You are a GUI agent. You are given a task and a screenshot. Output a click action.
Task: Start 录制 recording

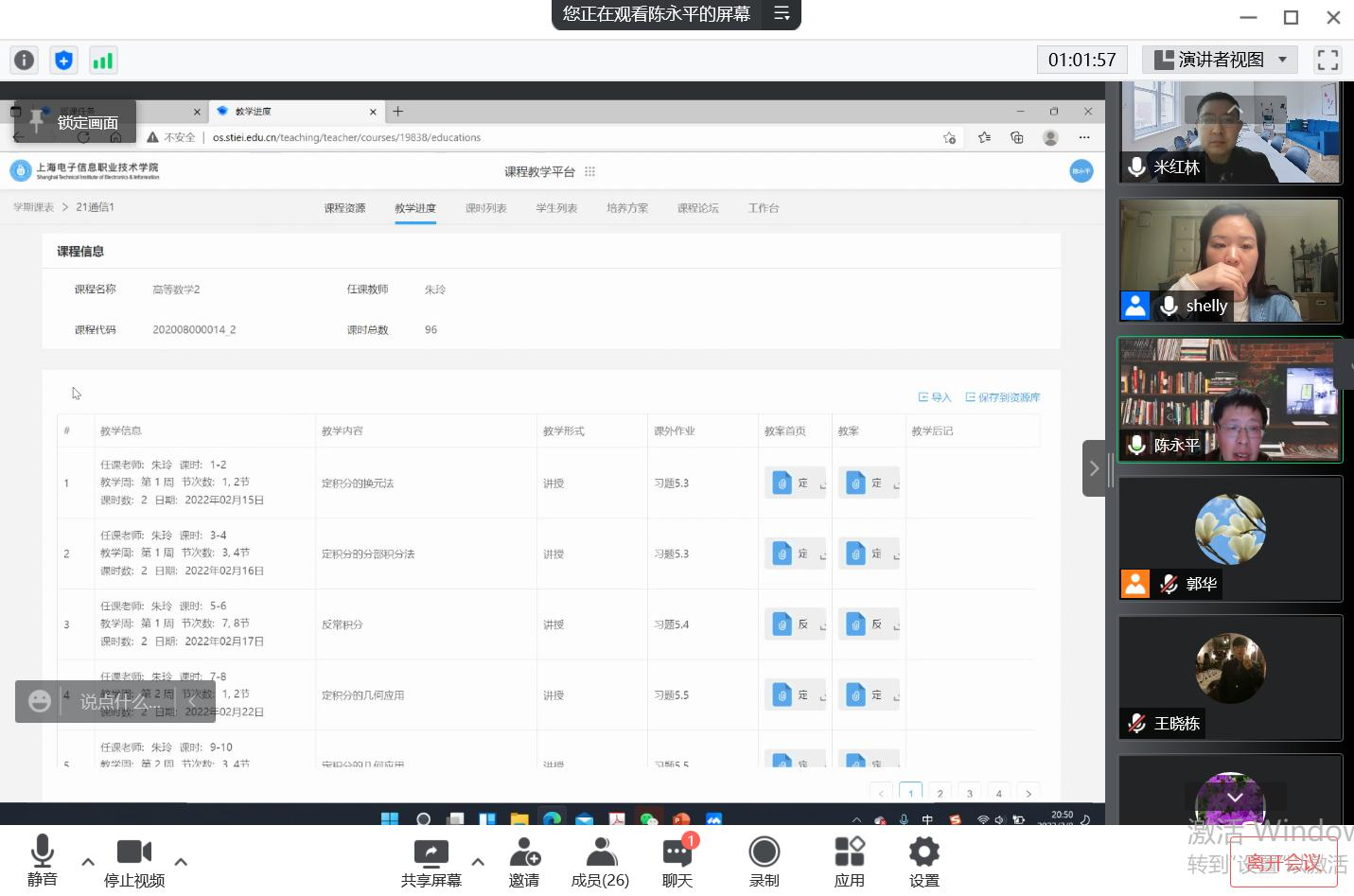(764, 862)
